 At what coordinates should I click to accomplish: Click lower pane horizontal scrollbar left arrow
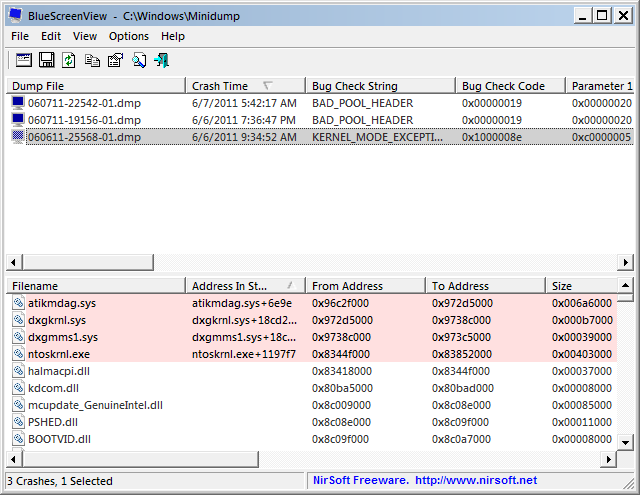pyautogui.click(x=14, y=459)
